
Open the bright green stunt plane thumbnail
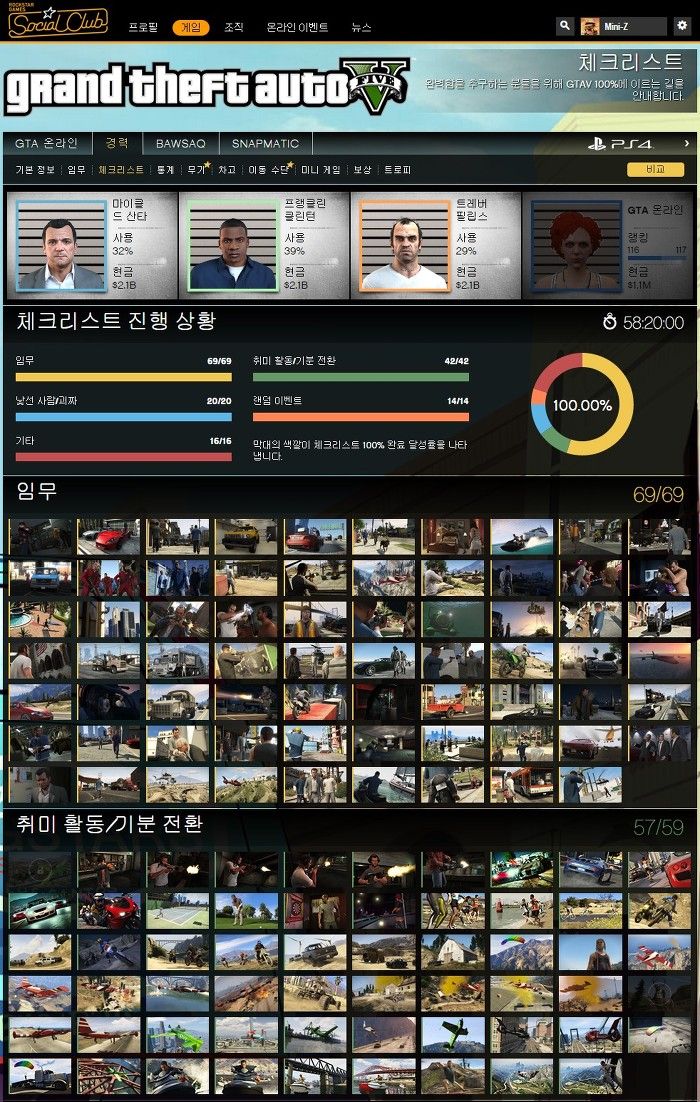tap(177, 1035)
